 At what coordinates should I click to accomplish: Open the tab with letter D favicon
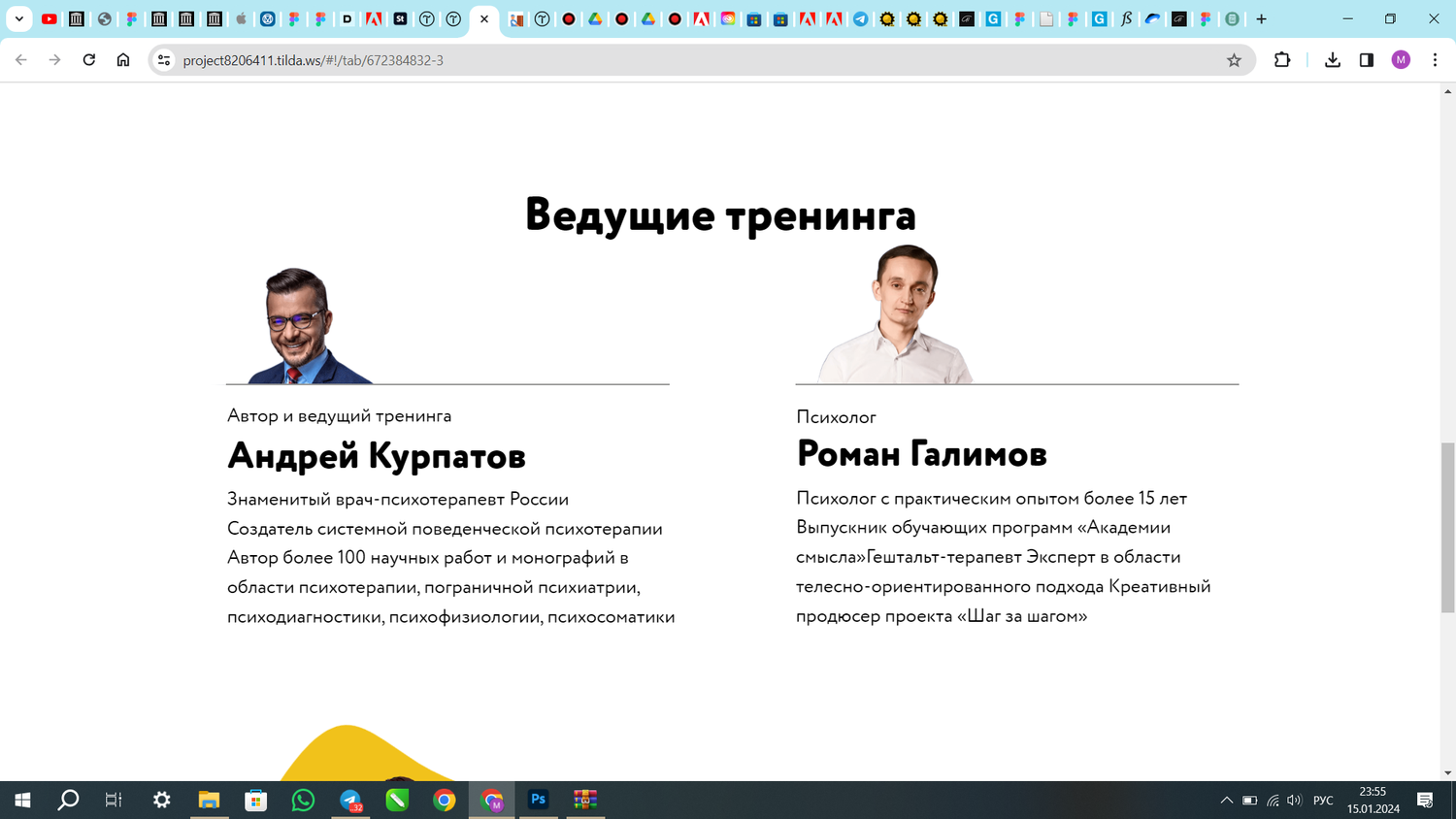(x=347, y=18)
